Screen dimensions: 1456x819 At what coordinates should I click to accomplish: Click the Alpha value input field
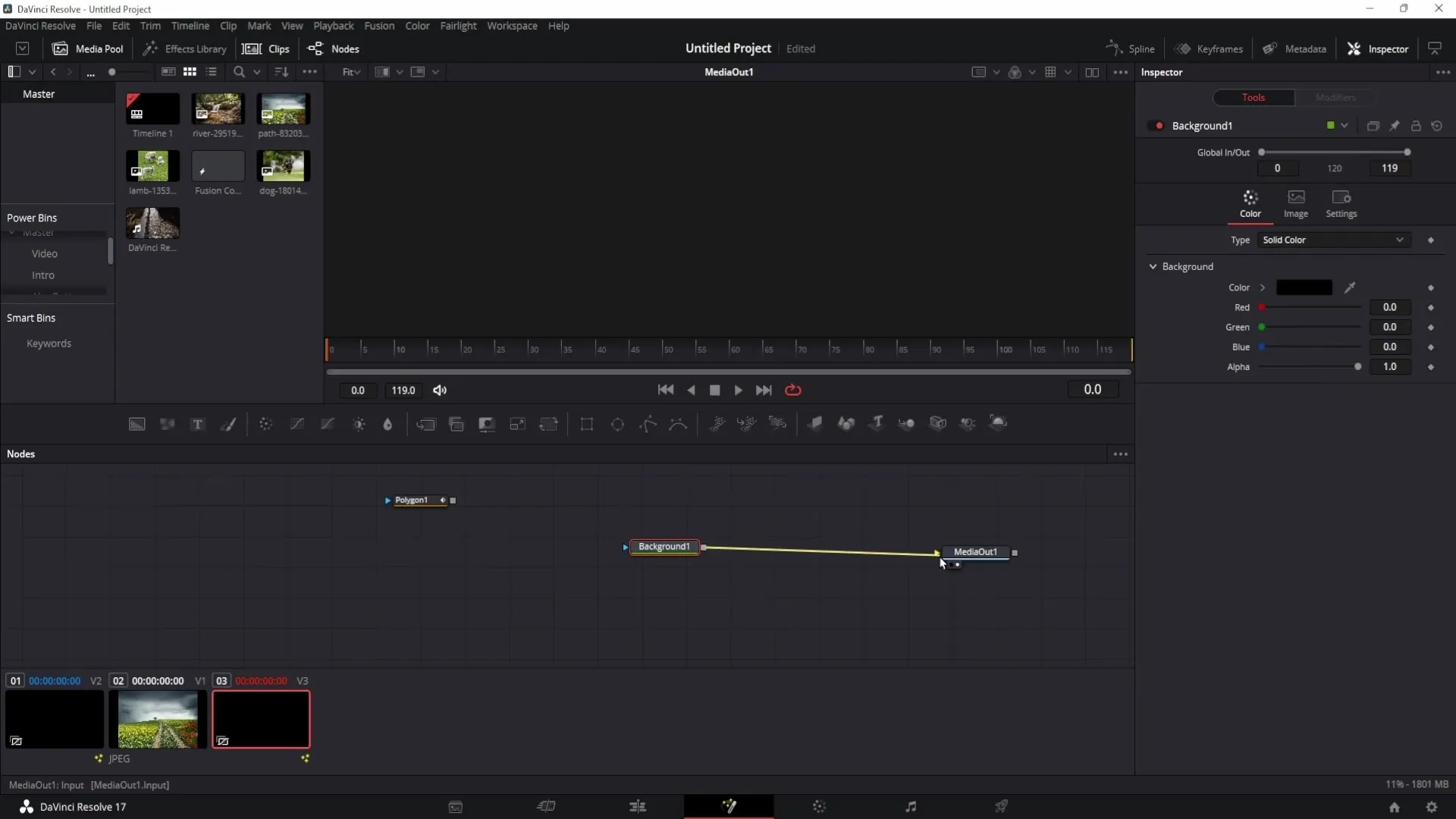click(x=1390, y=366)
